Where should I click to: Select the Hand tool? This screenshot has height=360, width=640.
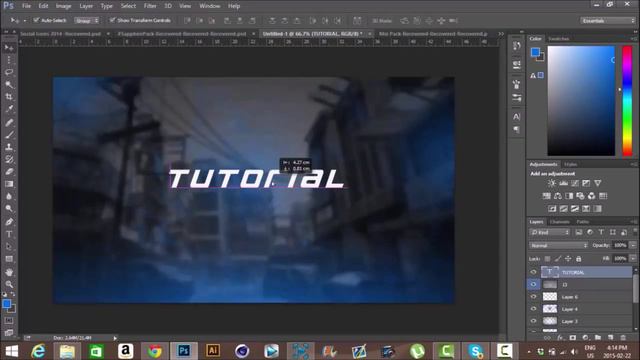click(9, 272)
